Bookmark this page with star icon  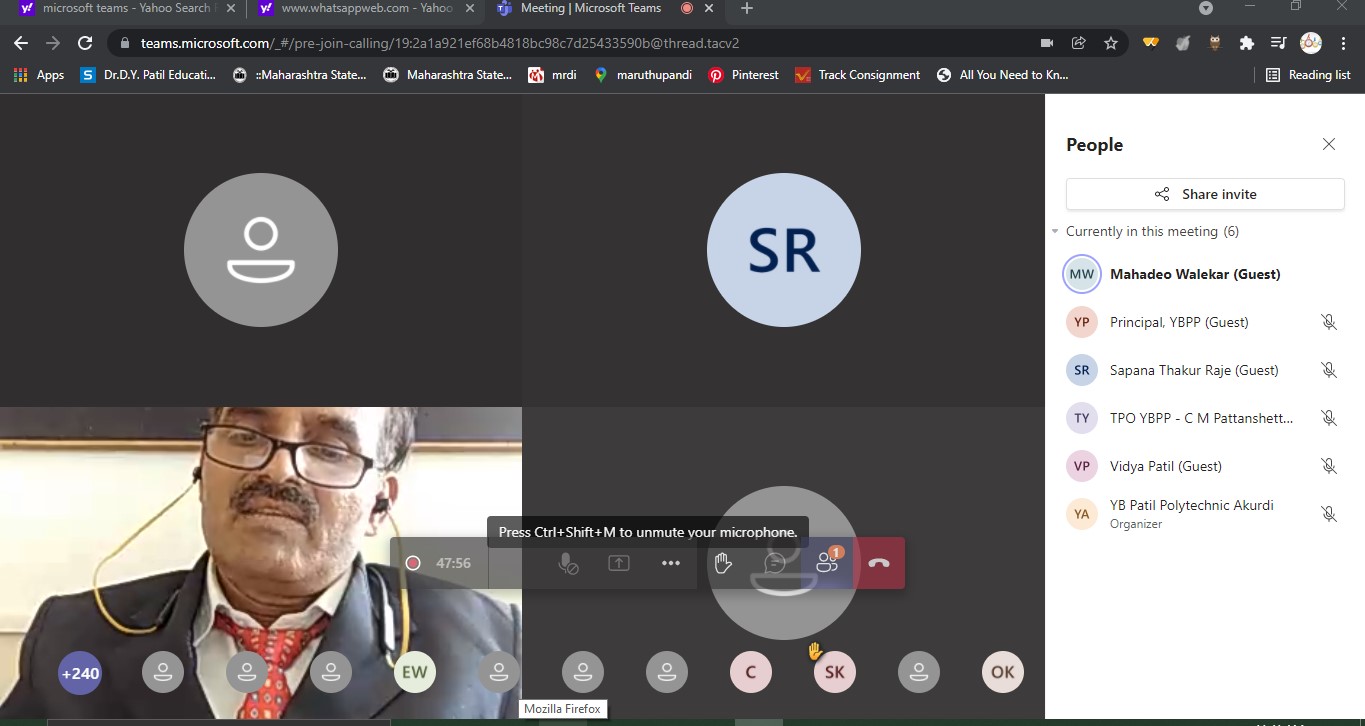1110,43
